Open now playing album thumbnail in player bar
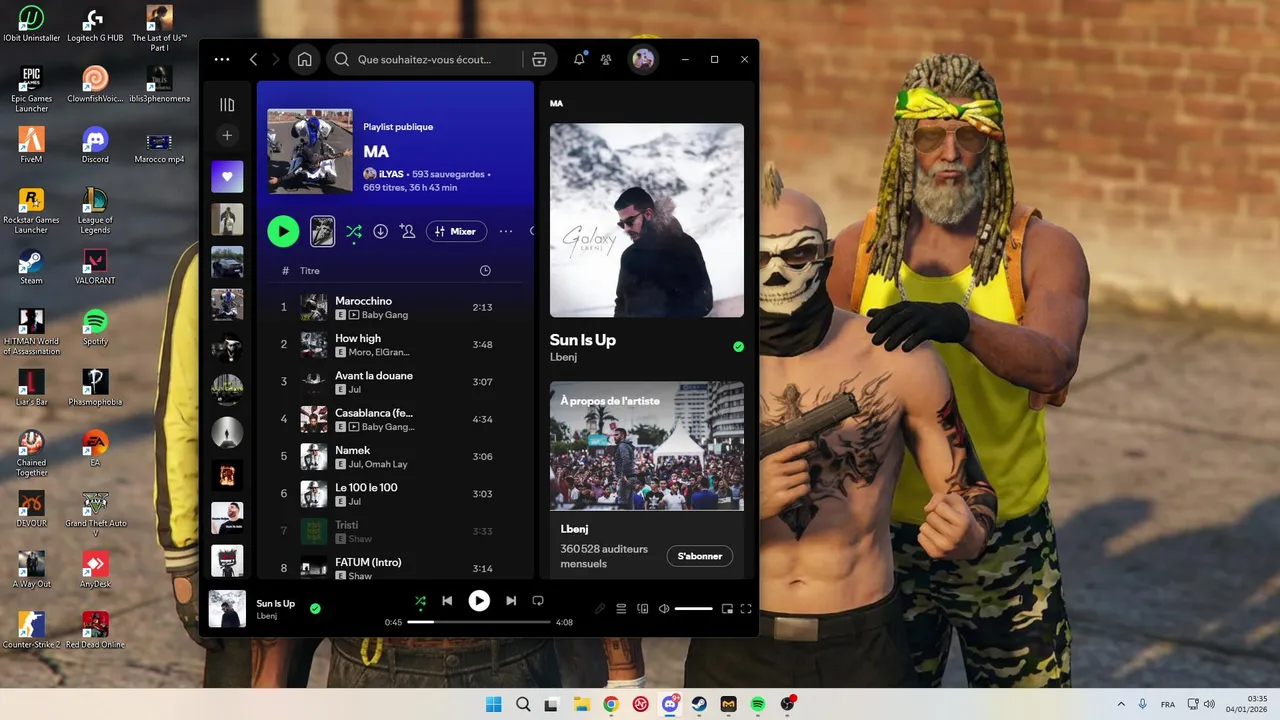The width and height of the screenshot is (1280, 720). pos(227,609)
